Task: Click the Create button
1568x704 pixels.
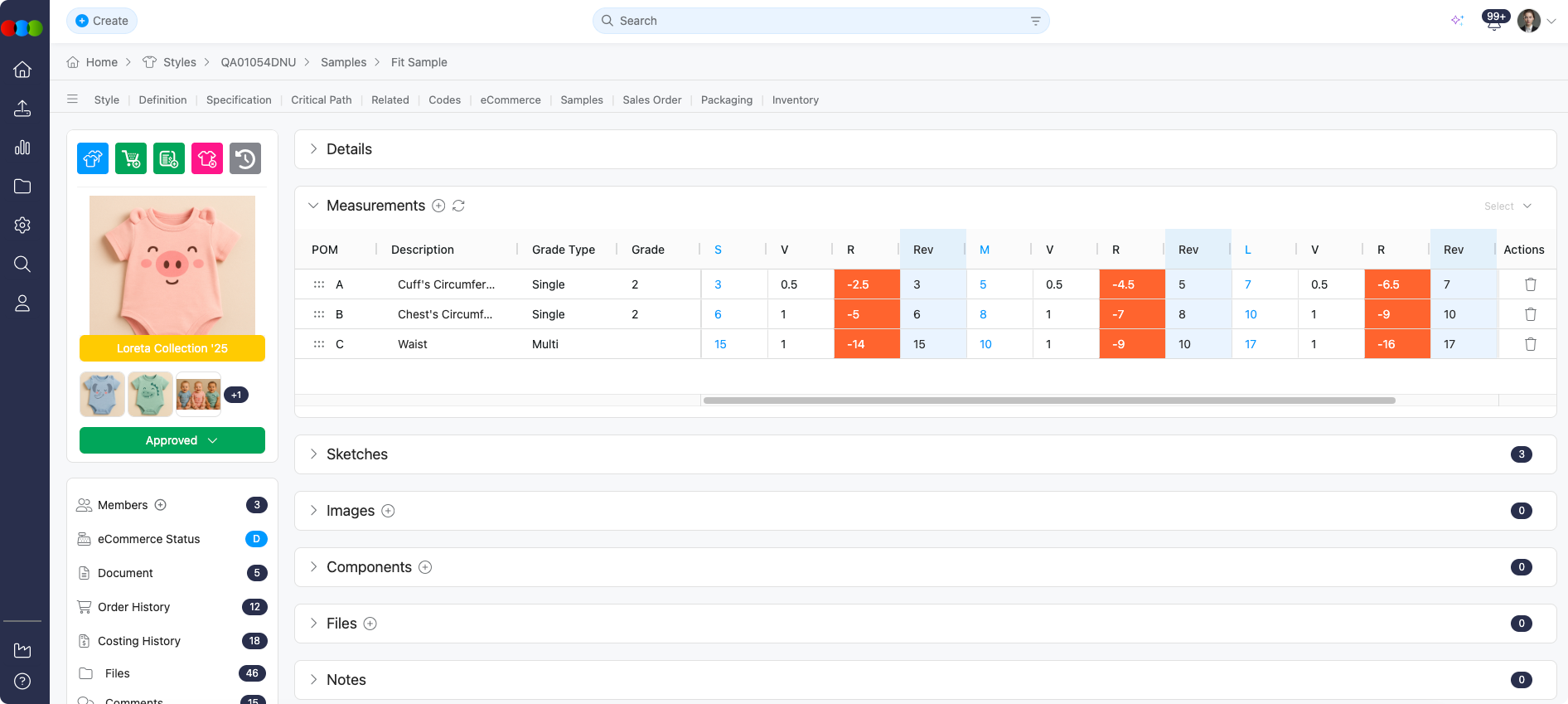Action: click(102, 21)
